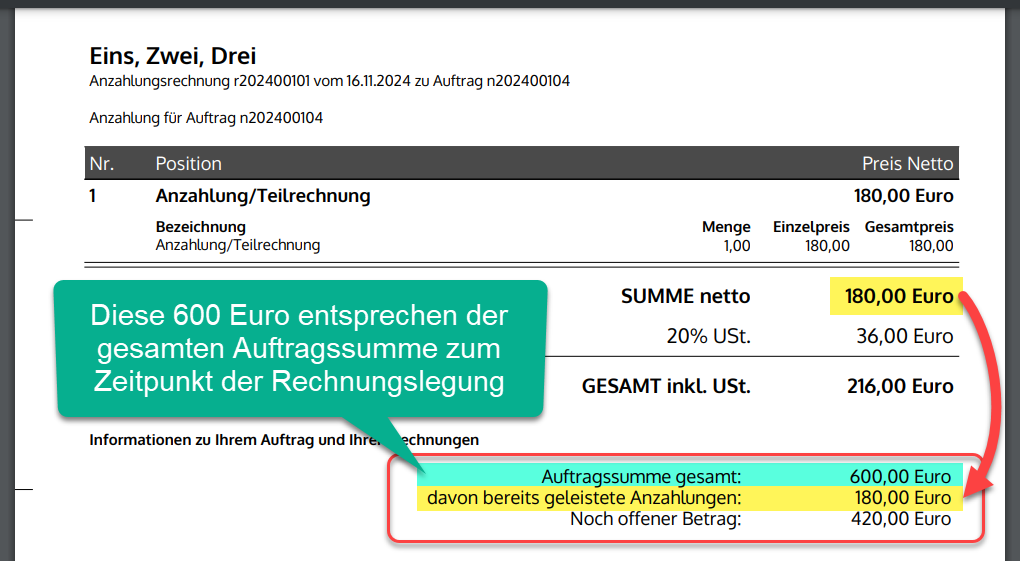Click the "Menge" label
This screenshot has width=1020, height=561.
[x=726, y=226]
